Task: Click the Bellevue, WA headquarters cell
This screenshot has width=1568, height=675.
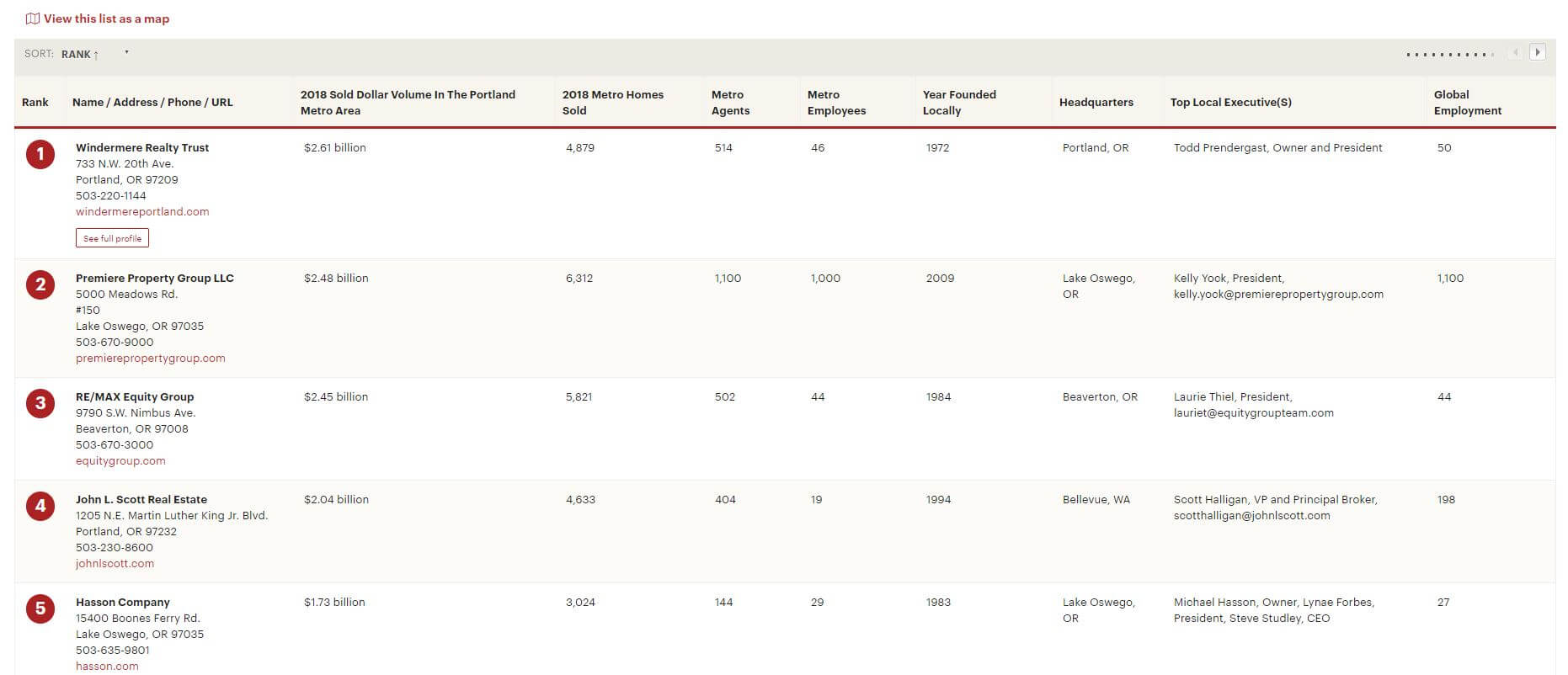Action: 1096,499
